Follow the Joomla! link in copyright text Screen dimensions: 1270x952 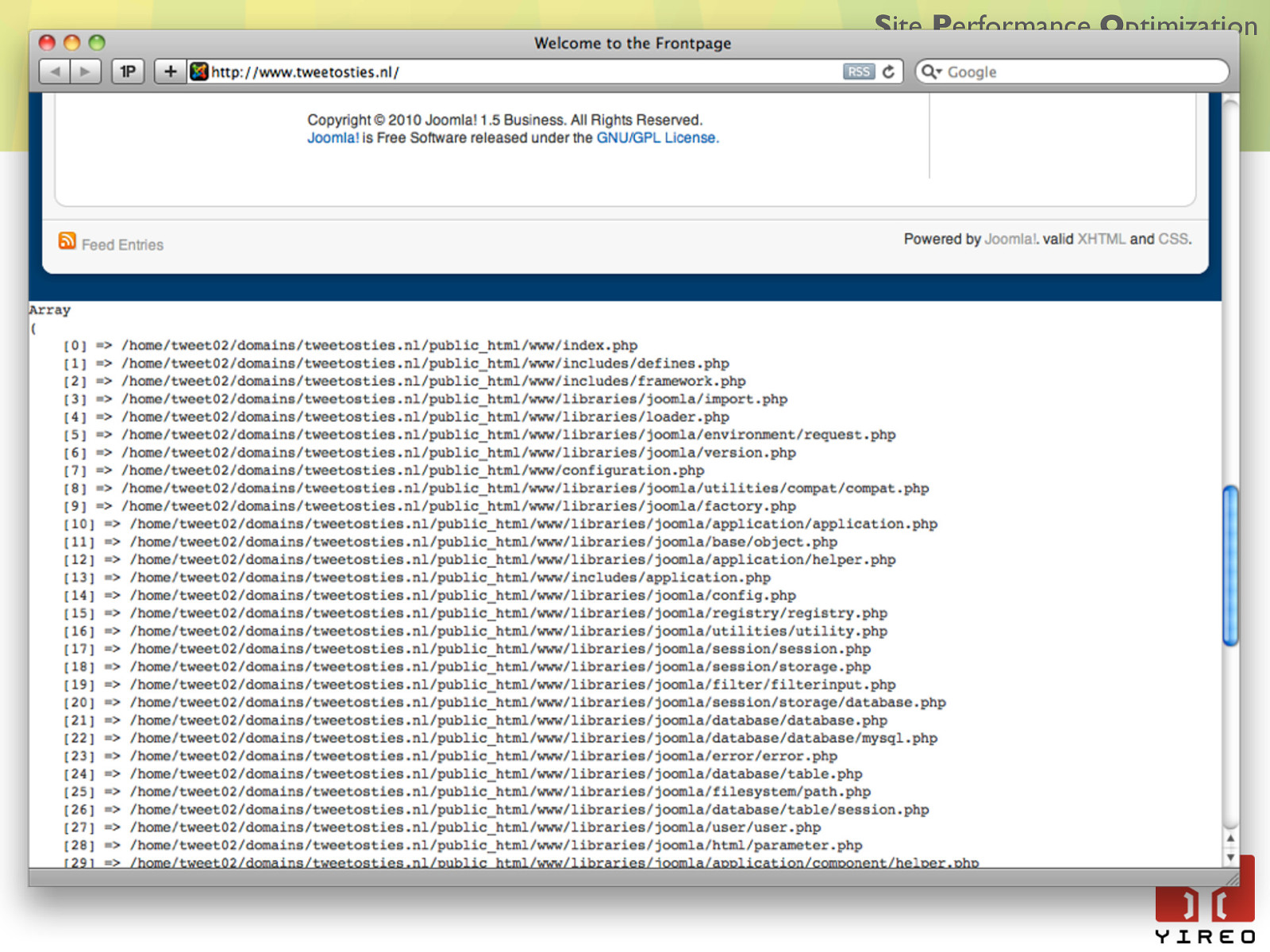point(333,138)
